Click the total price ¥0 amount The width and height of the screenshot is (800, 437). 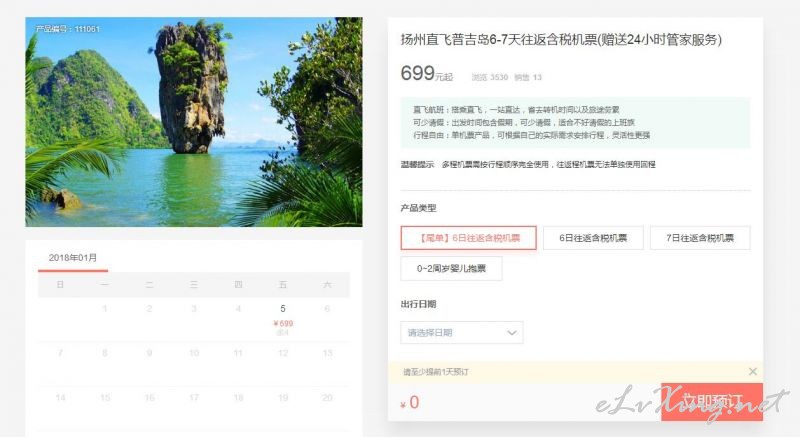pyautogui.click(x=410, y=402)
